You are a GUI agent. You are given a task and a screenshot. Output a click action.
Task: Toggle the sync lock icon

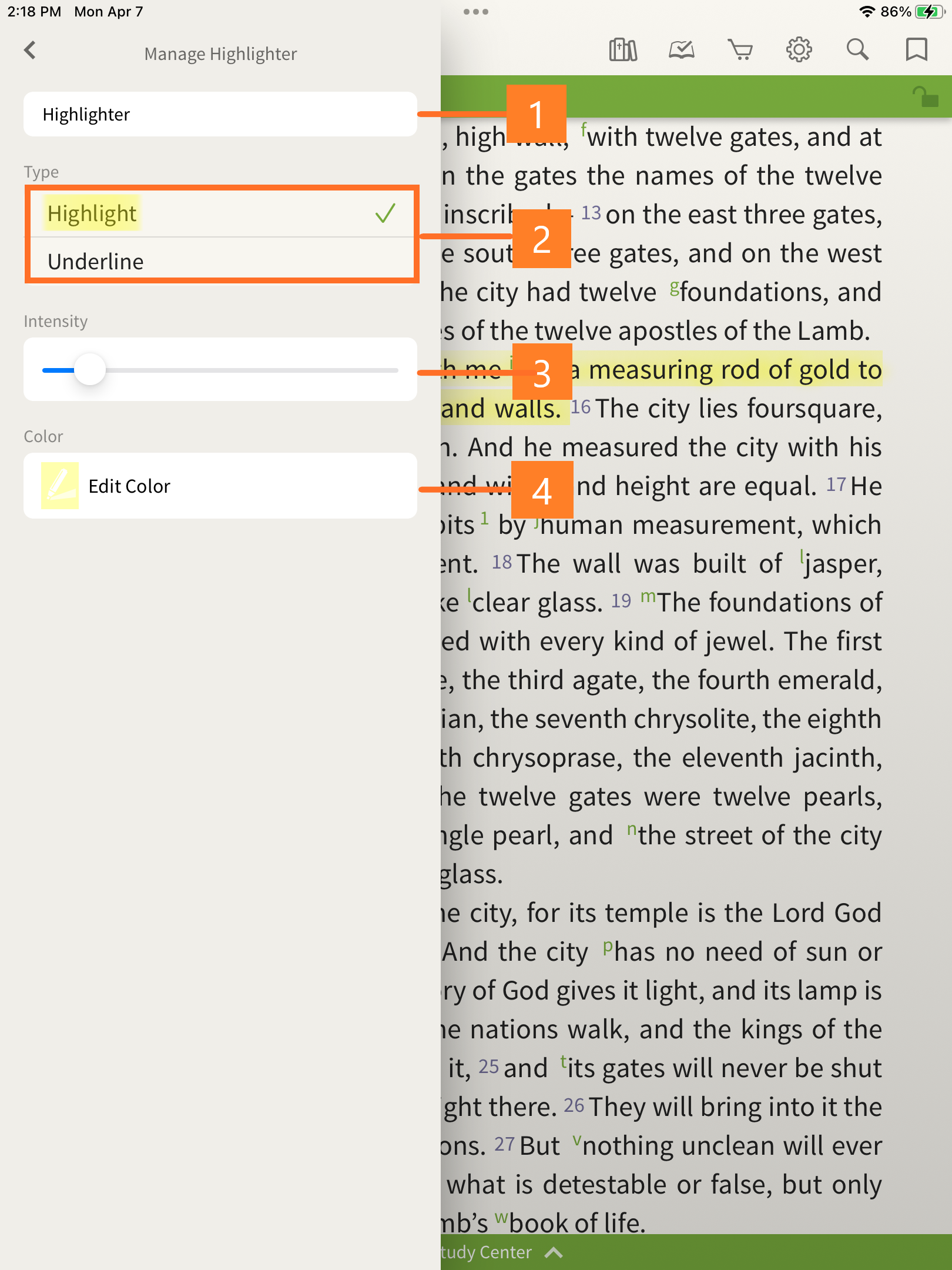[925, 97]
